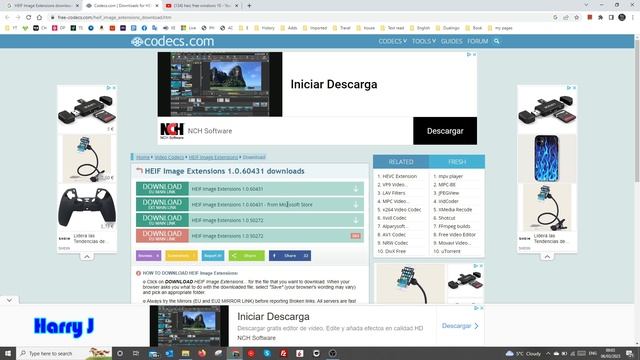Click the green Share button

coord(247,256)
